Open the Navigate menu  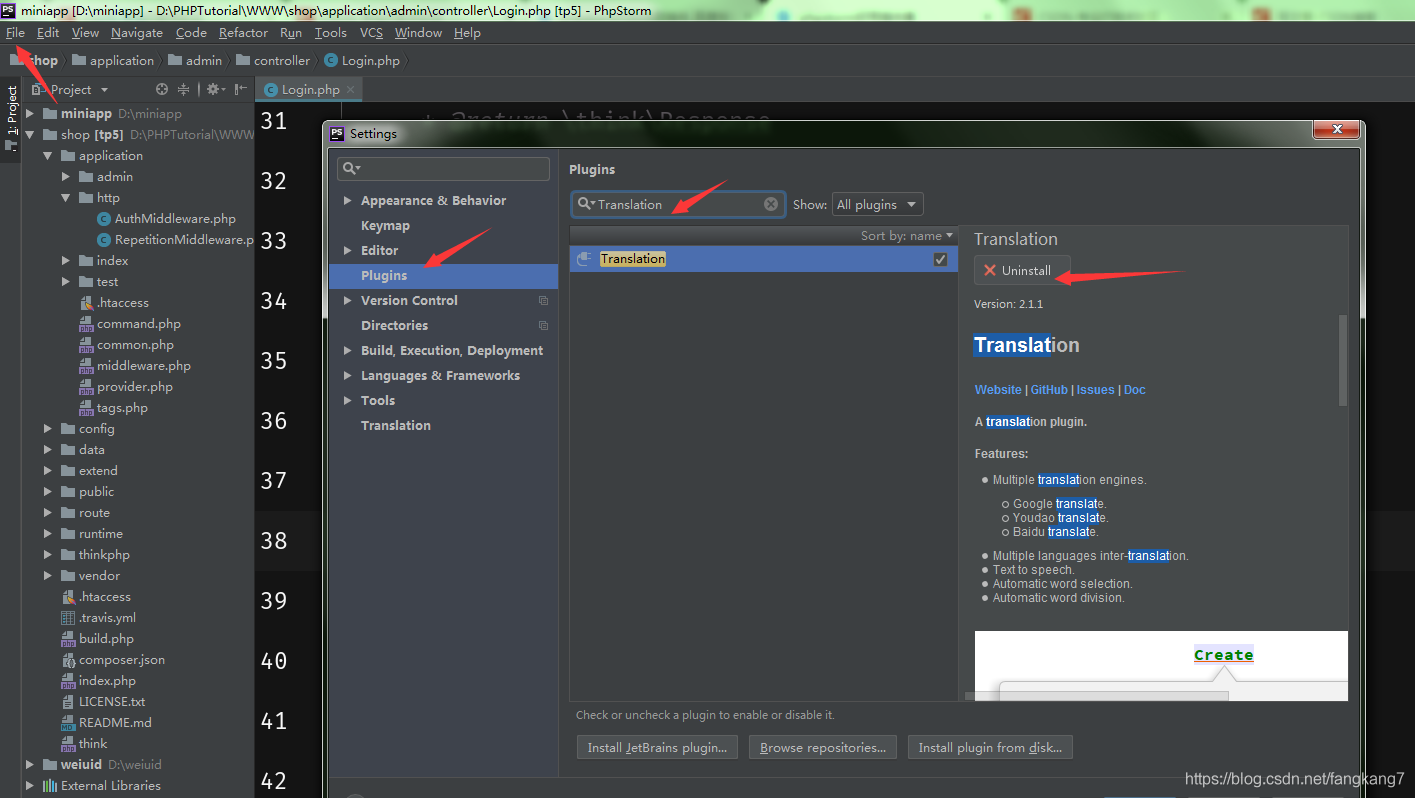coord(137,33)
